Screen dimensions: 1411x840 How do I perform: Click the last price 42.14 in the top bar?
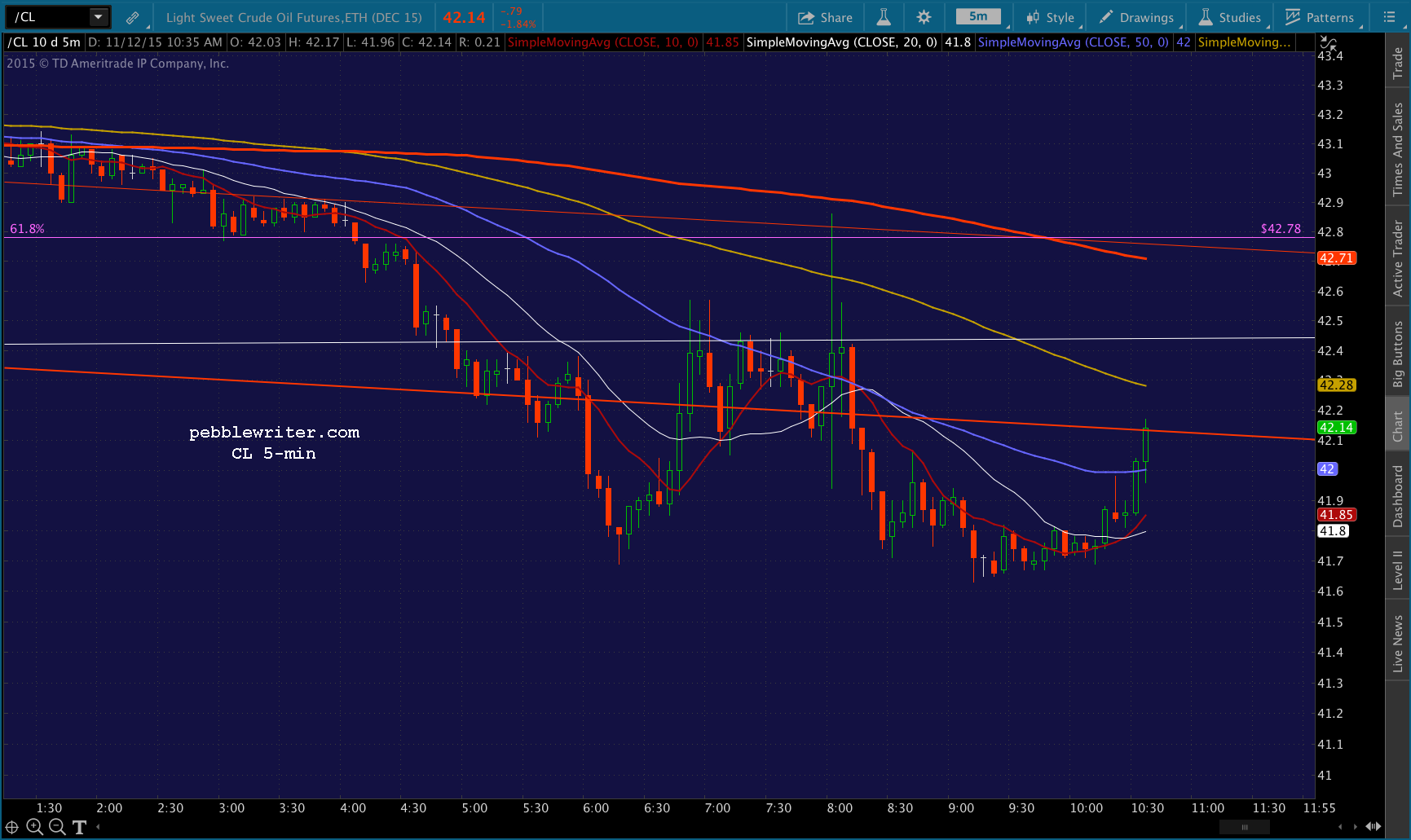click(464, 17)
